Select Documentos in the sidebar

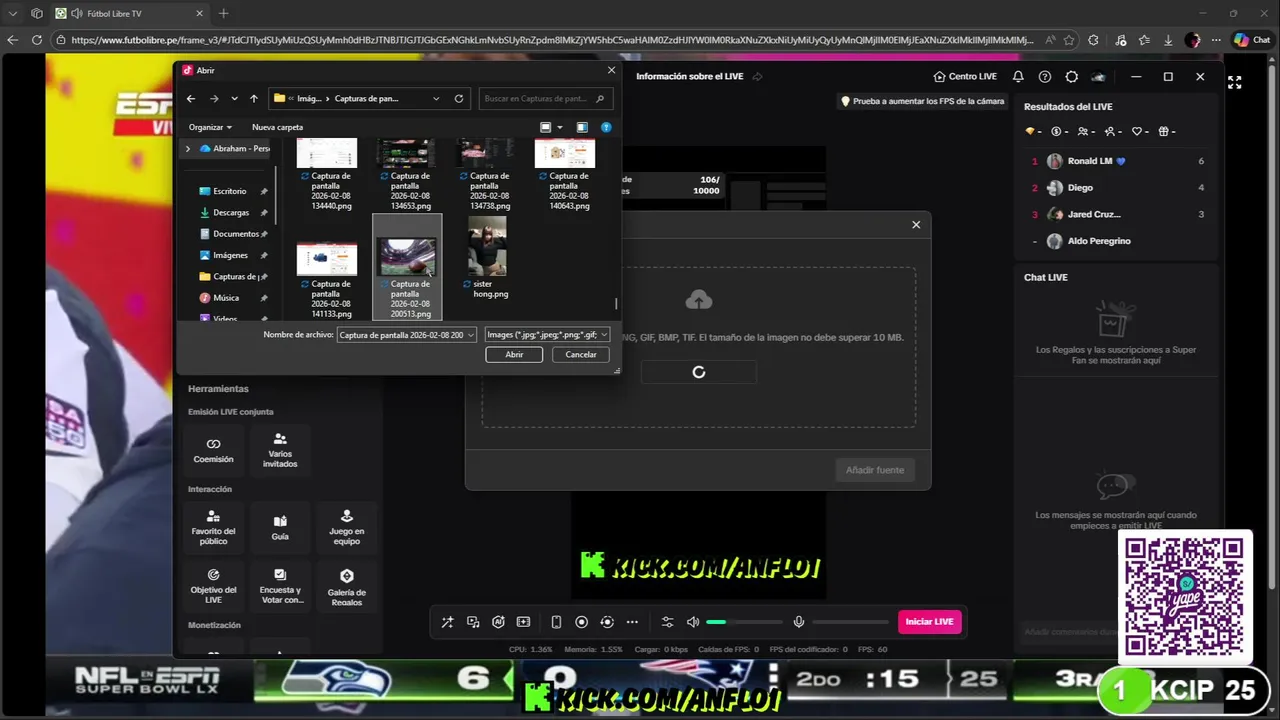pyautogui.click(x=236, y=234)
